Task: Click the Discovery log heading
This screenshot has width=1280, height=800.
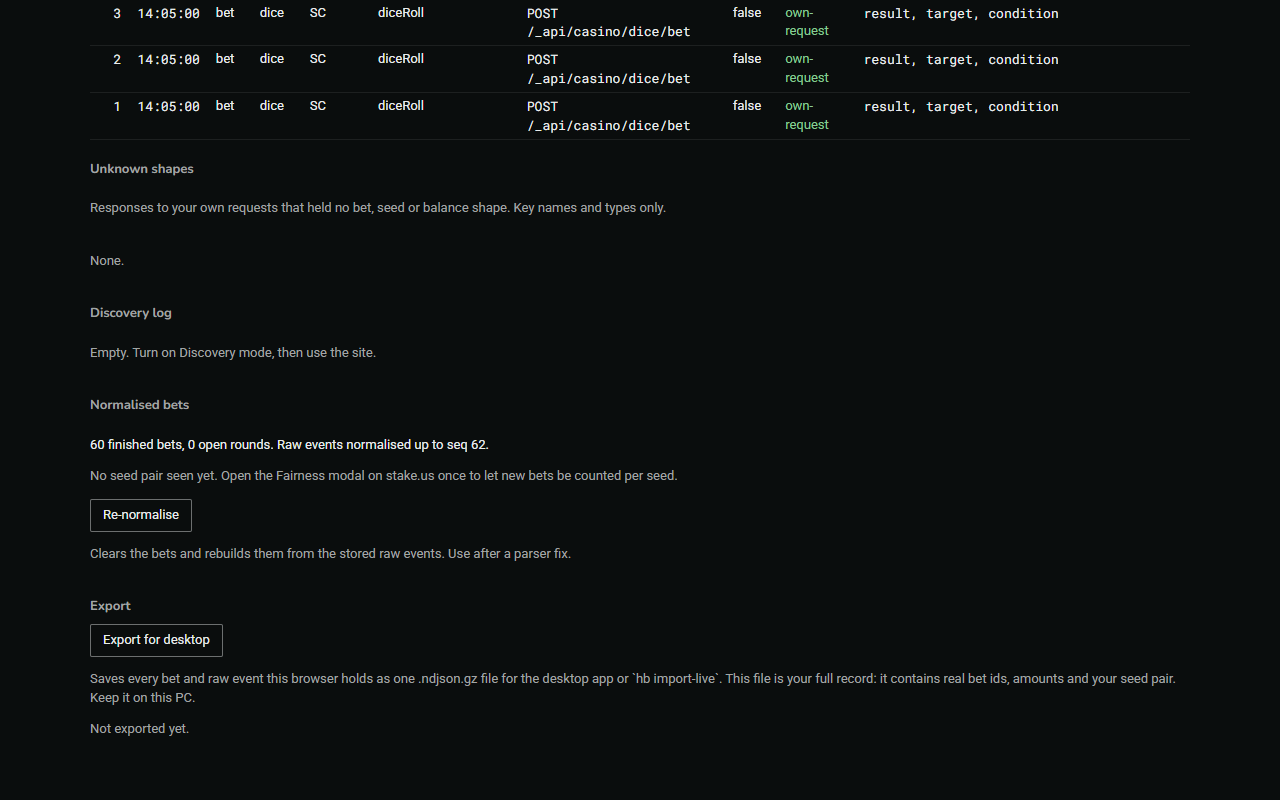Action: (x=131, y=313)
